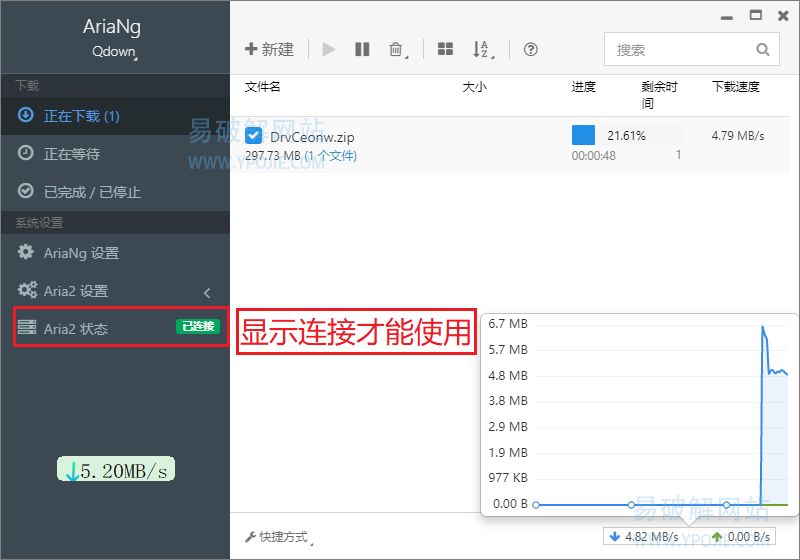Open 已完成 / 已停止 list

pos(91,192)
